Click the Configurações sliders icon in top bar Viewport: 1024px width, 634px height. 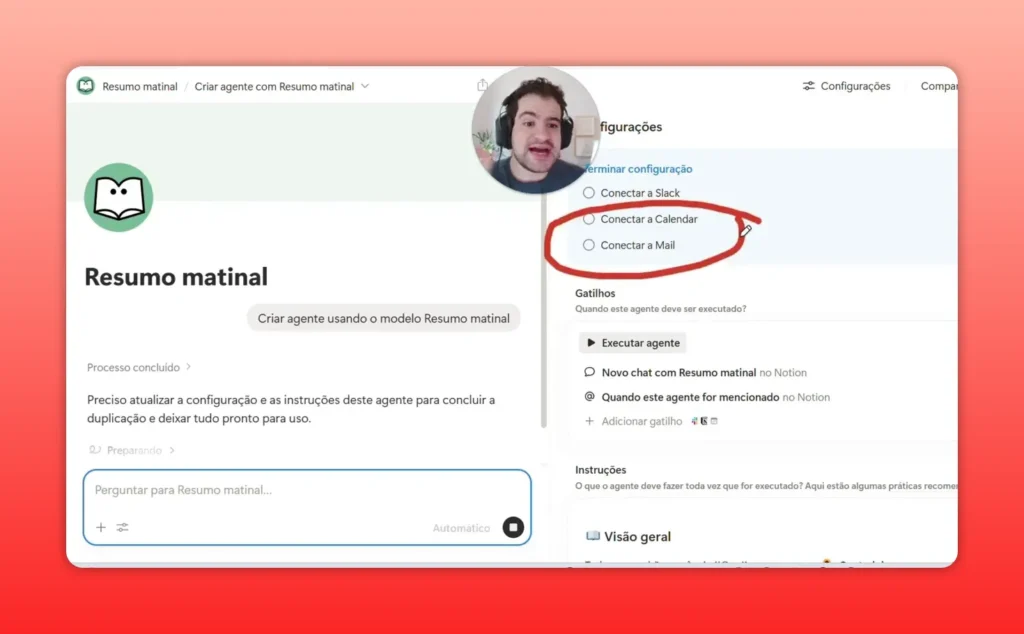point(808,86)
